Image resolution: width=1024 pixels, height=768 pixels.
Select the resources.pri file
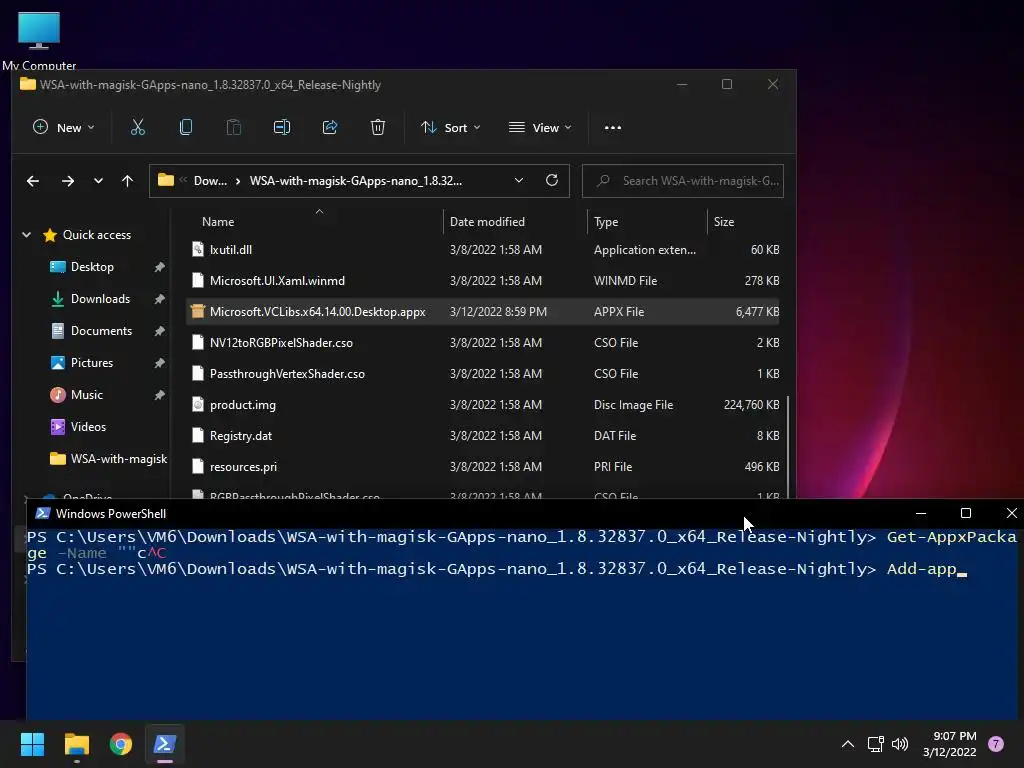tap(483, 467)
